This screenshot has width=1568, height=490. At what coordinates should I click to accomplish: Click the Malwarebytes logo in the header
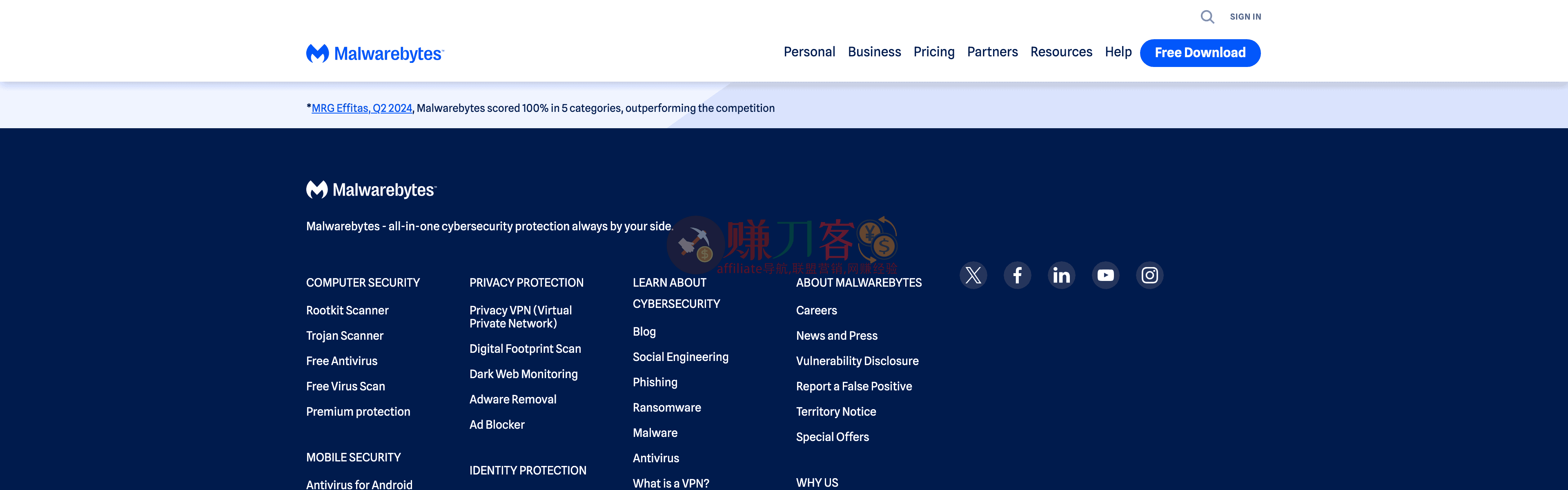point(374,53)
